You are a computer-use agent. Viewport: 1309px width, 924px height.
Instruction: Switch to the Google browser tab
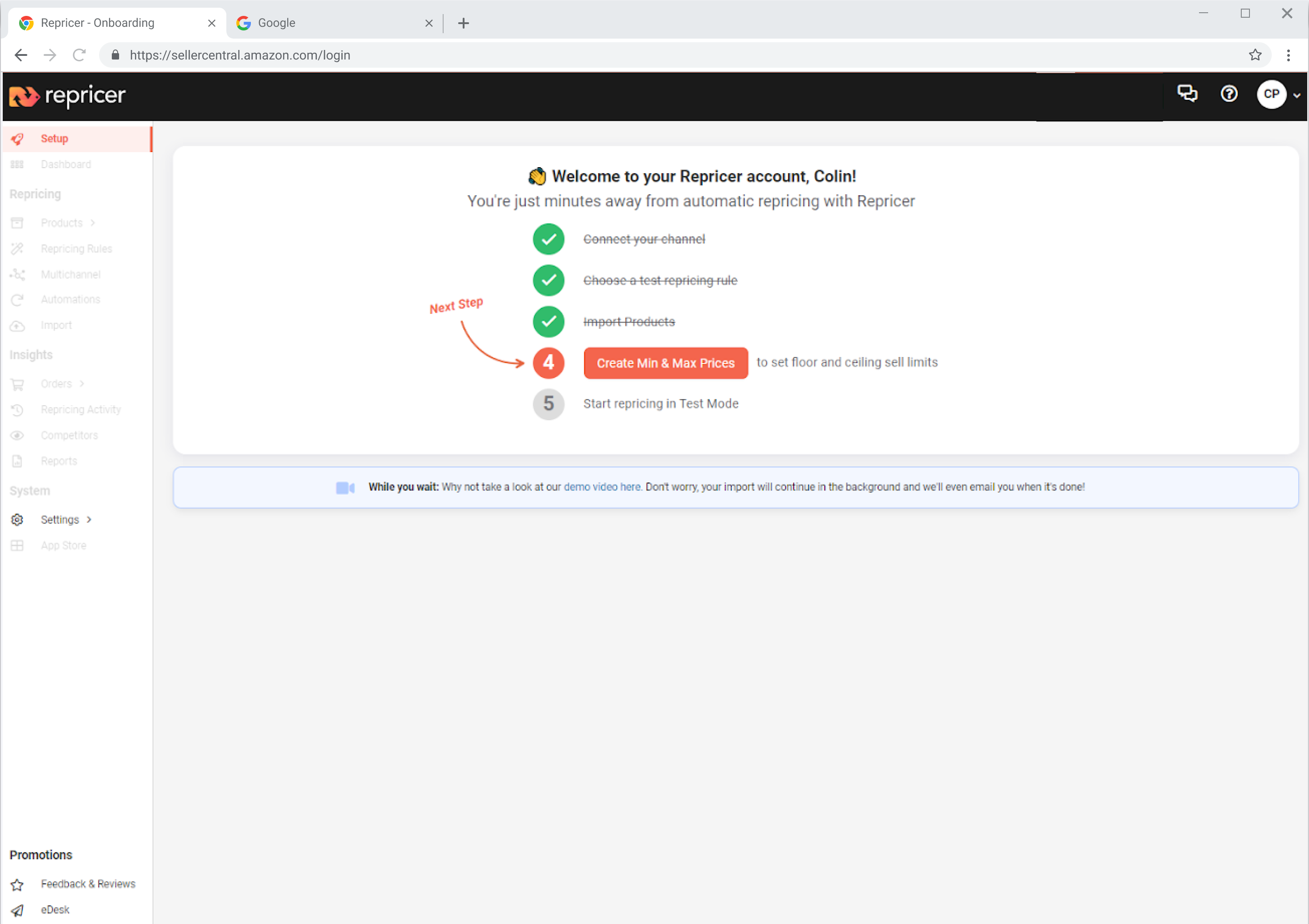coord(335,23)
